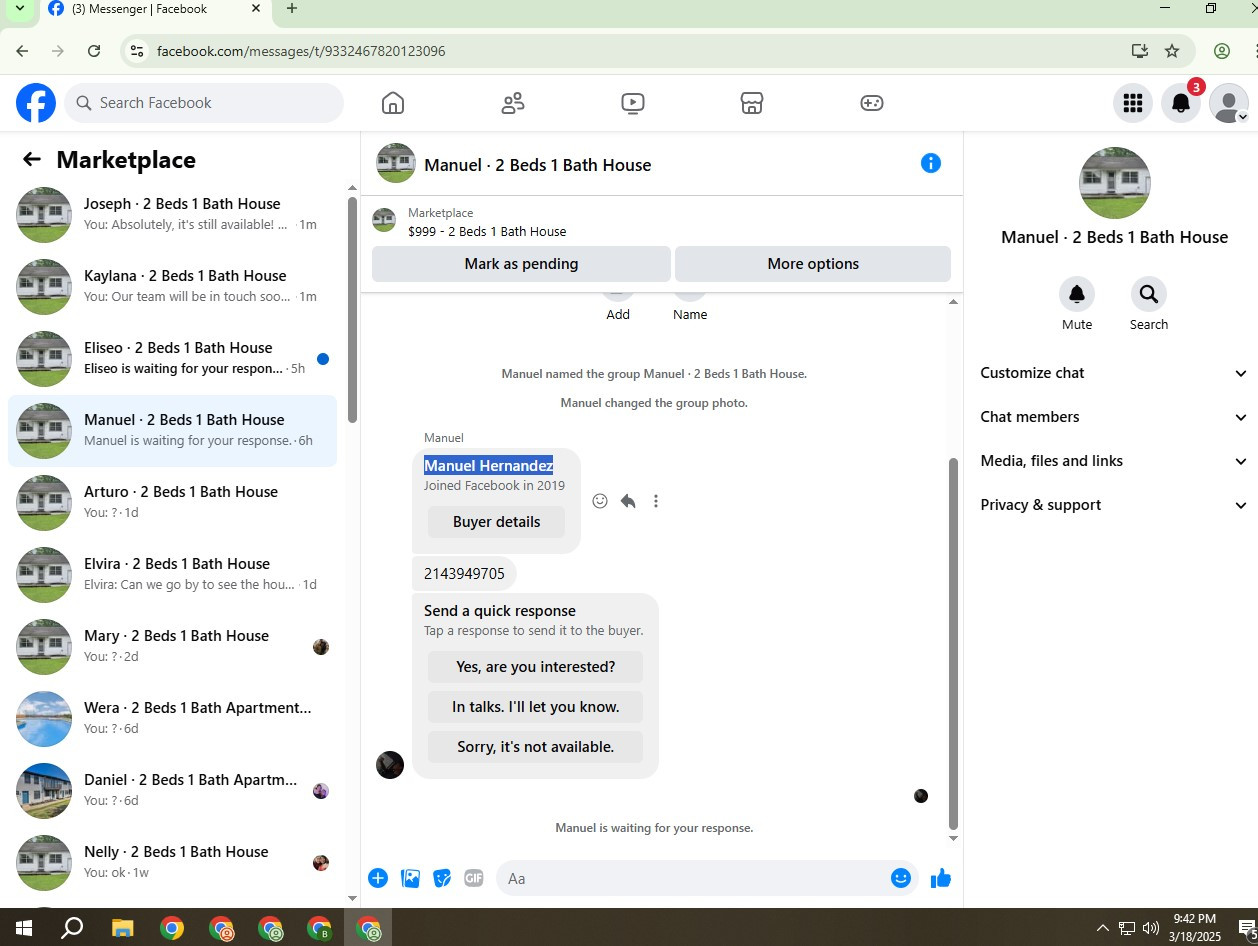Open Chrome tab search dropdown arrow
Viewport: 1258px width, 946px height.
[x=19, y=9]
